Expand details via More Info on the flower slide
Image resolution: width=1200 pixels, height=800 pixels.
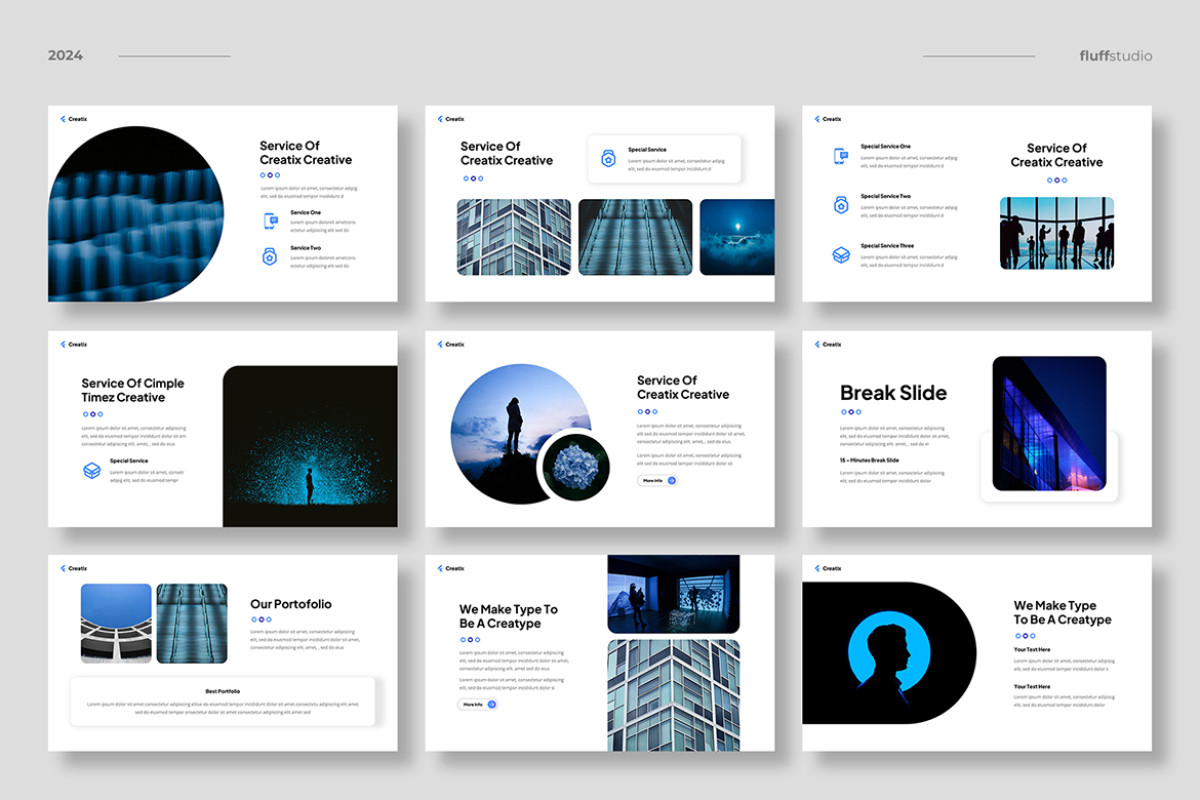[656, 480]
